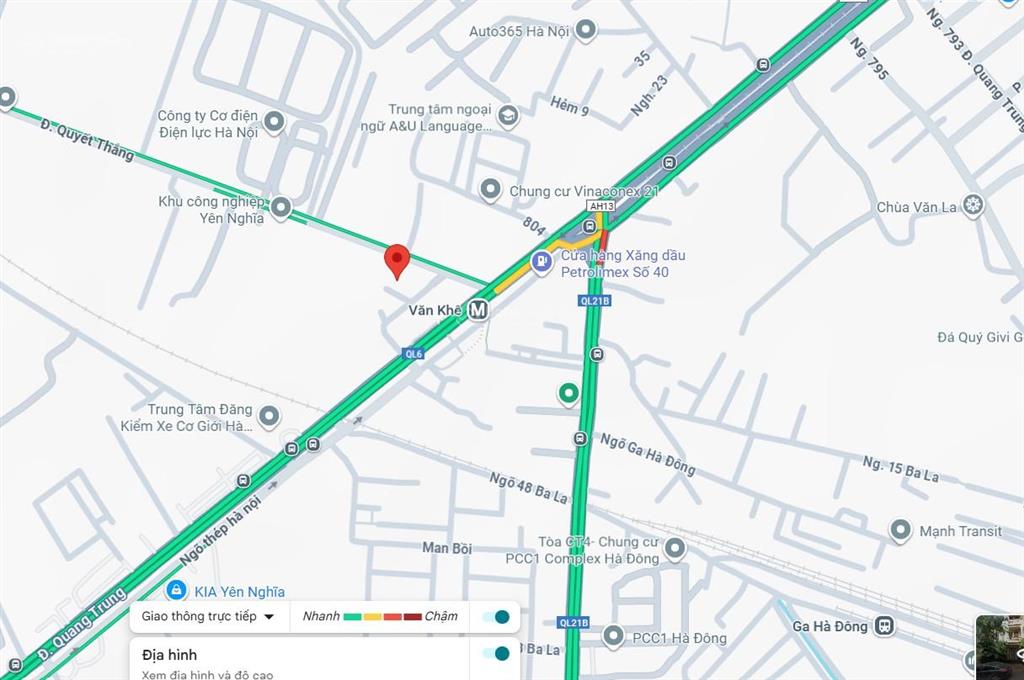Open the Auto365 Hà Nội place marker

[x=586, y=29]
